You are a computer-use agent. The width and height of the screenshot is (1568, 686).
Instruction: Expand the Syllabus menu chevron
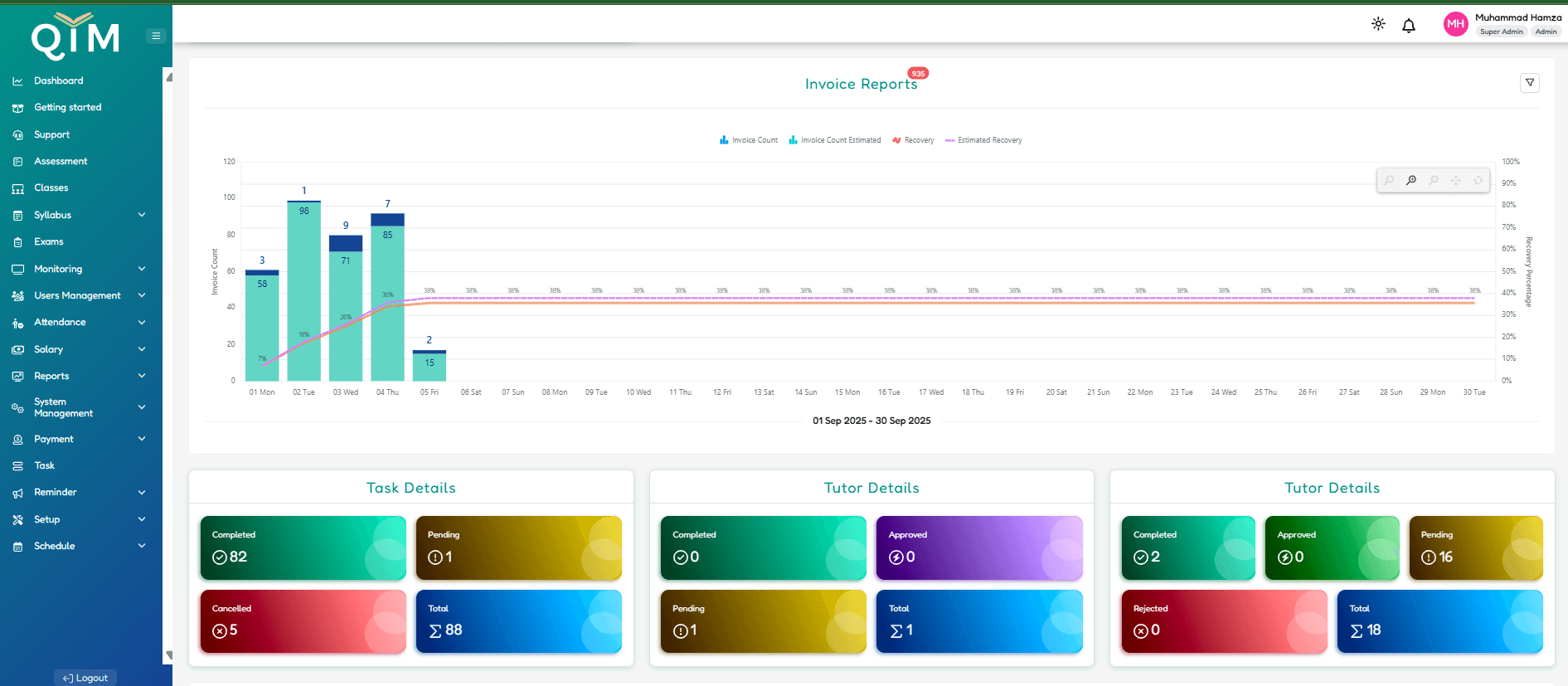(142, 215)
